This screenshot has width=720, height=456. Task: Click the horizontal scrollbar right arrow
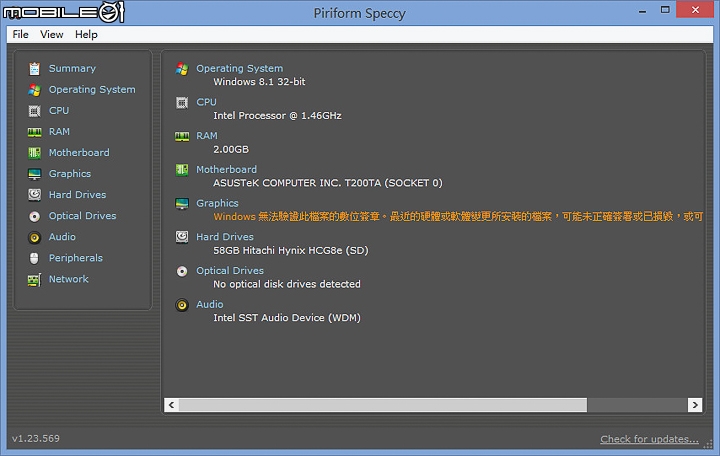point(695,405)
